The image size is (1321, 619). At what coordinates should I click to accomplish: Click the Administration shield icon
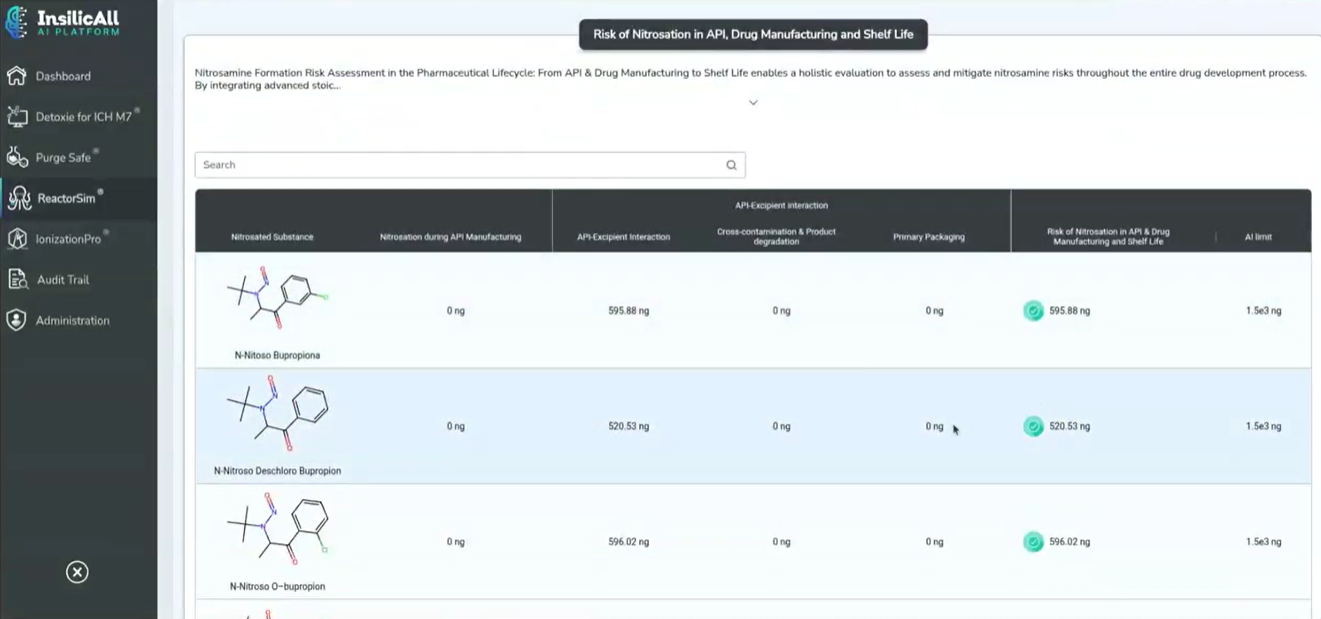tap(16, 320)
